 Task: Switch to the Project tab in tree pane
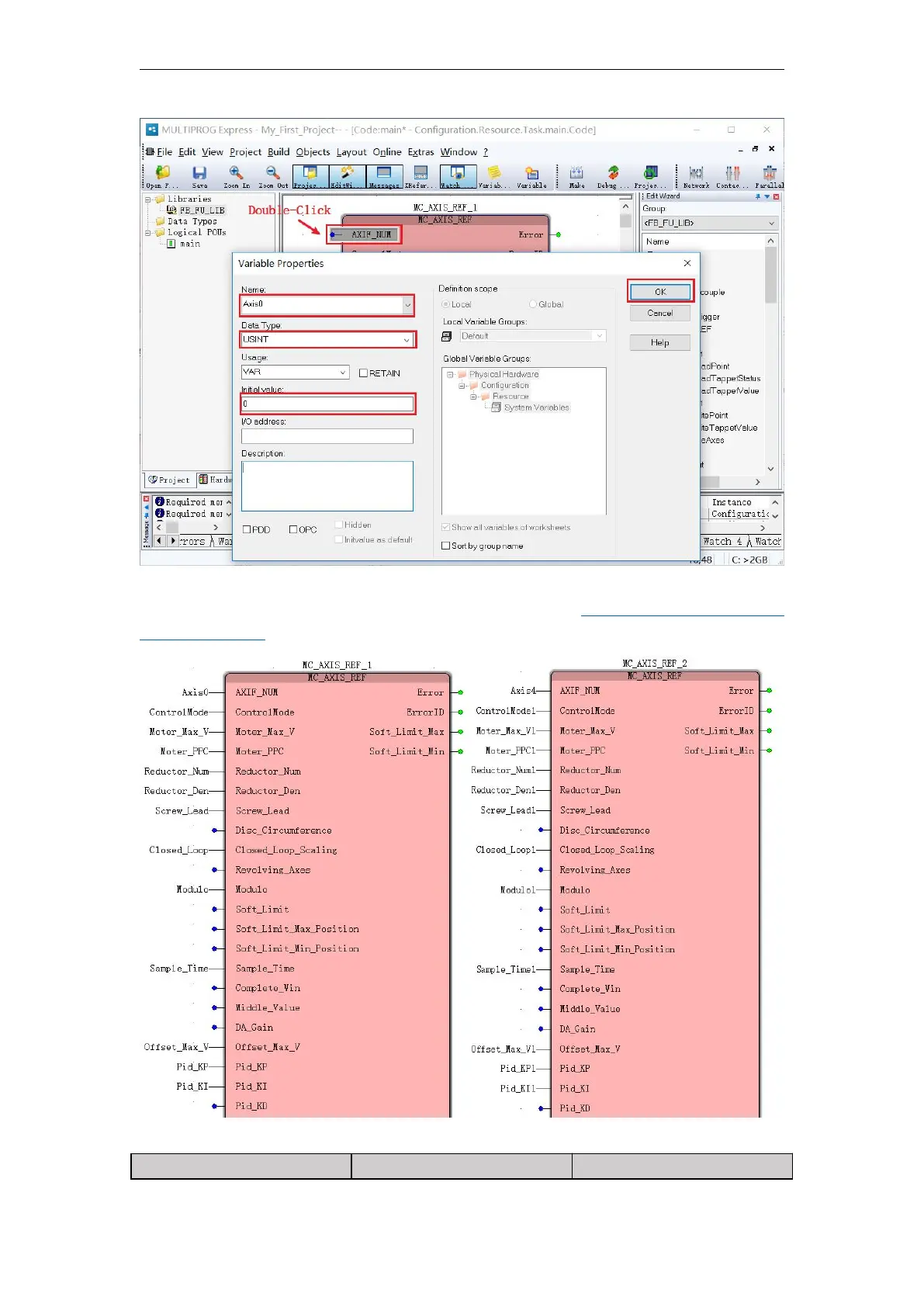tap(169, 480)
